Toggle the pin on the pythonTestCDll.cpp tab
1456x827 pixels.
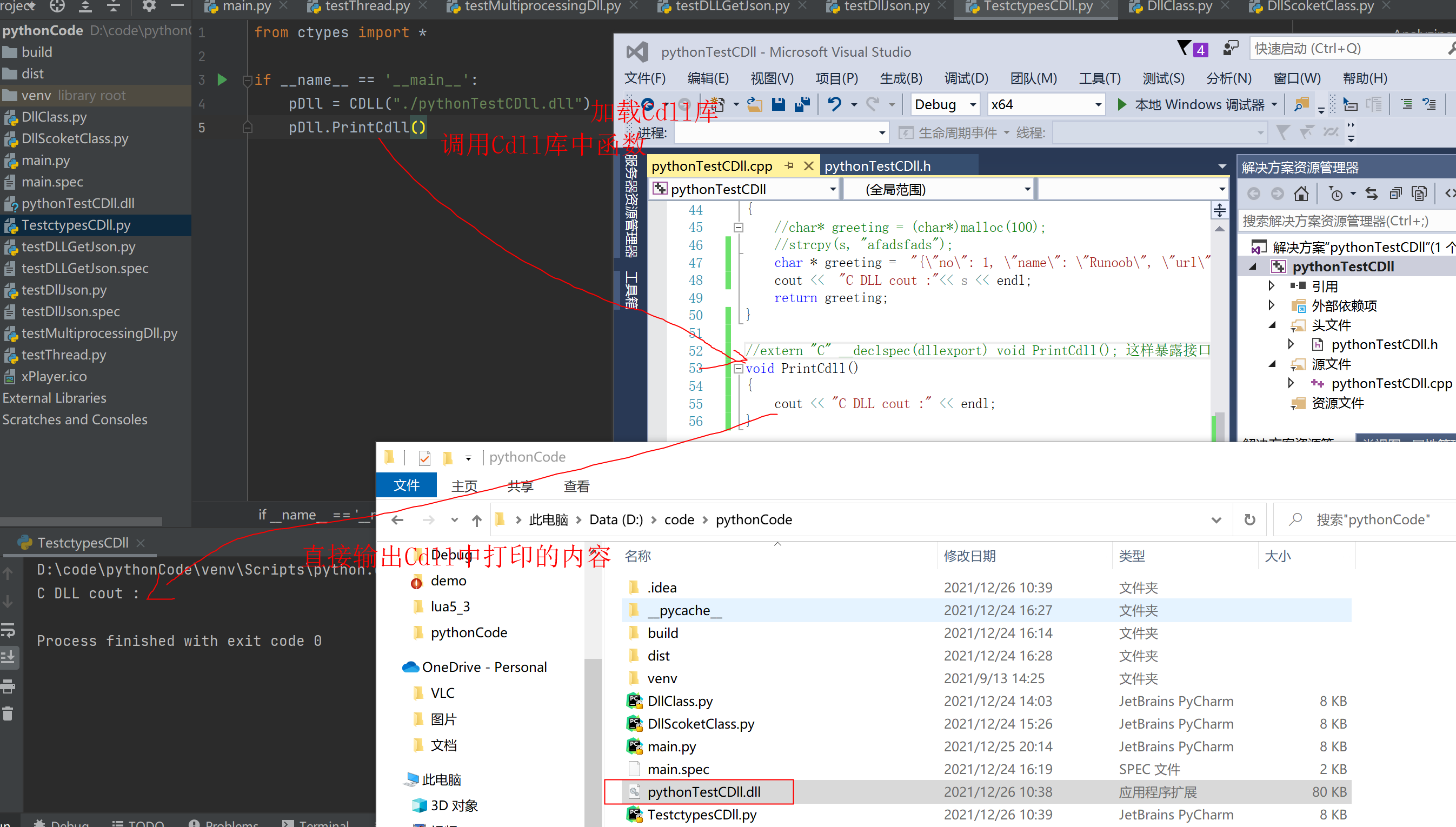(x=789, y=165)
